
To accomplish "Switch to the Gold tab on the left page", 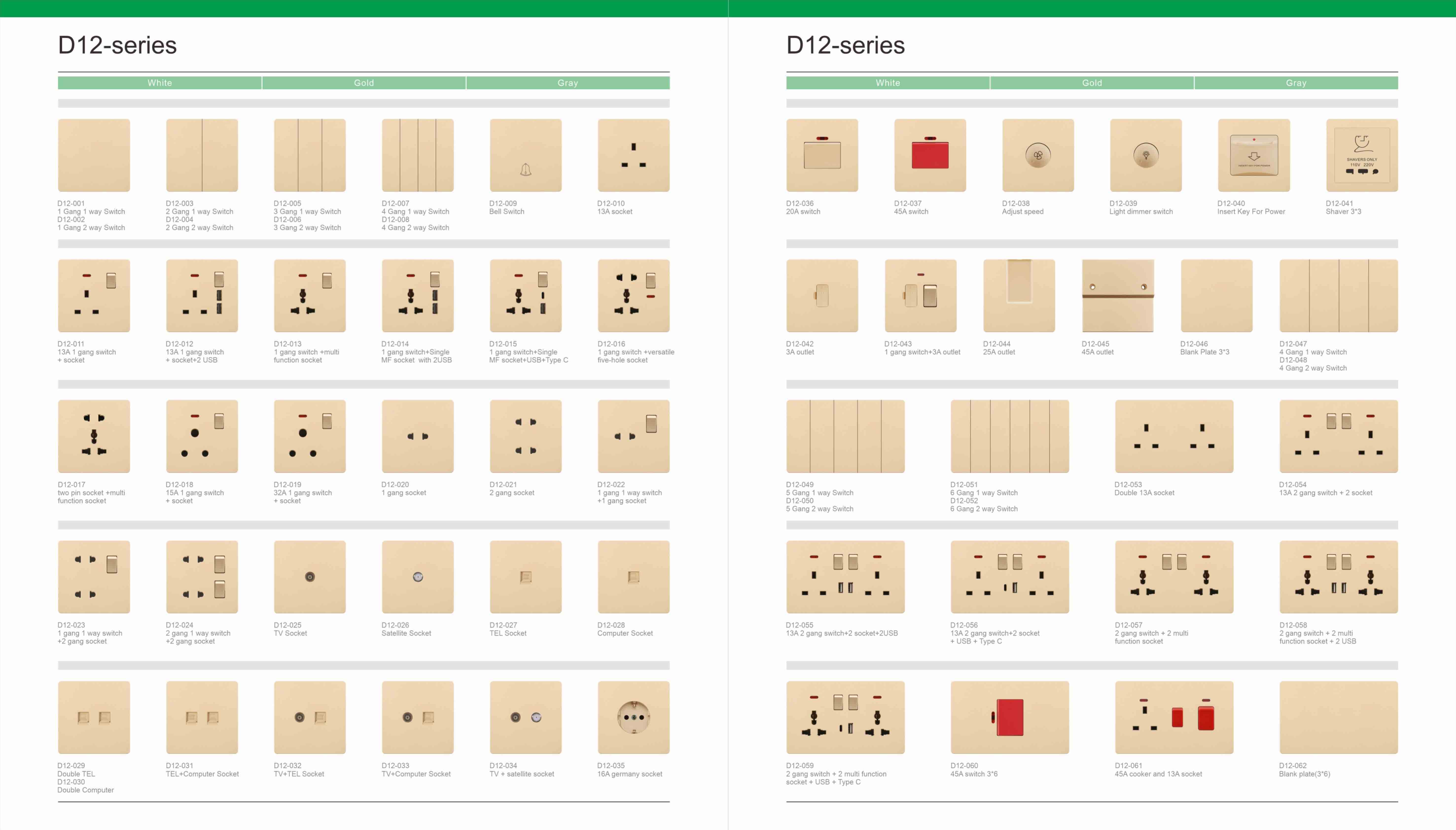I will point(364,83).
